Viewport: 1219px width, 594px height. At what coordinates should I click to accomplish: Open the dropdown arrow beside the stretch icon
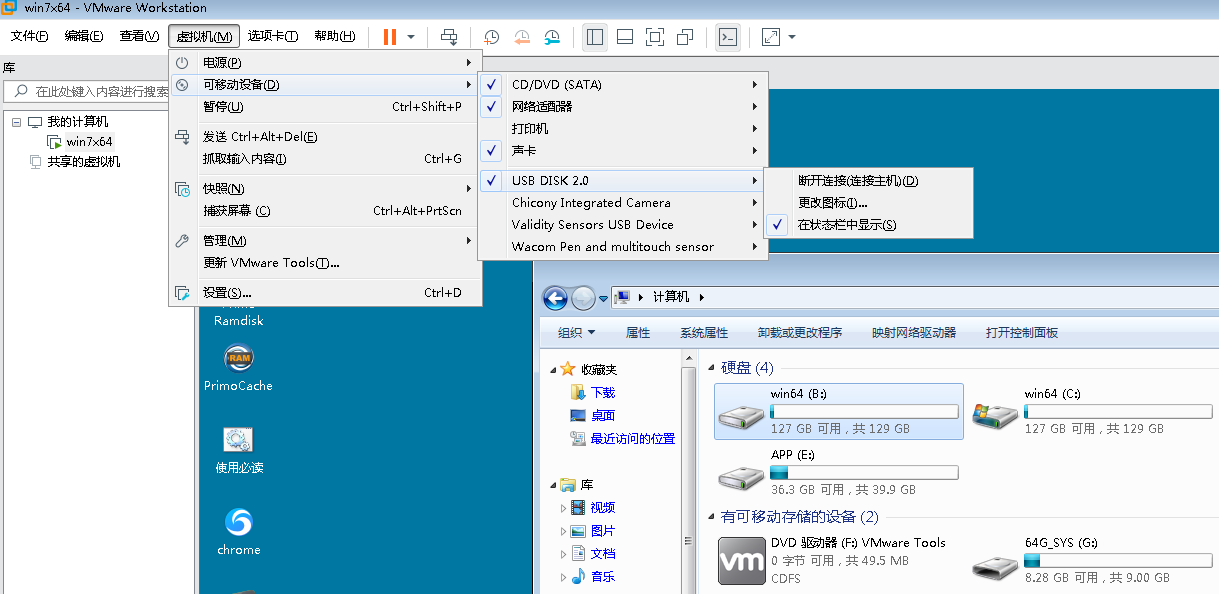792,37
